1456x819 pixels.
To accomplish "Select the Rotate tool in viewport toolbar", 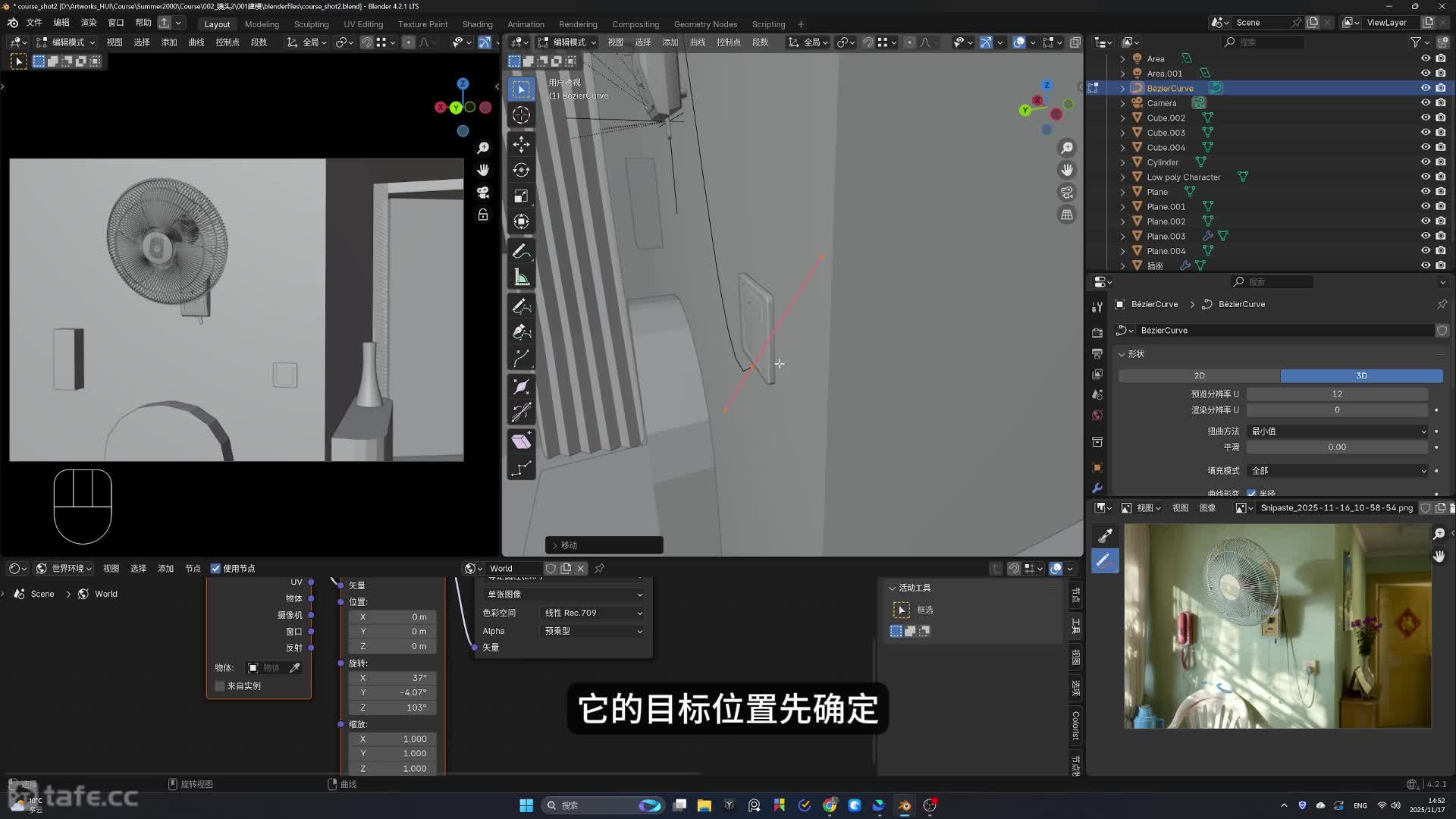I will point(521,170).
